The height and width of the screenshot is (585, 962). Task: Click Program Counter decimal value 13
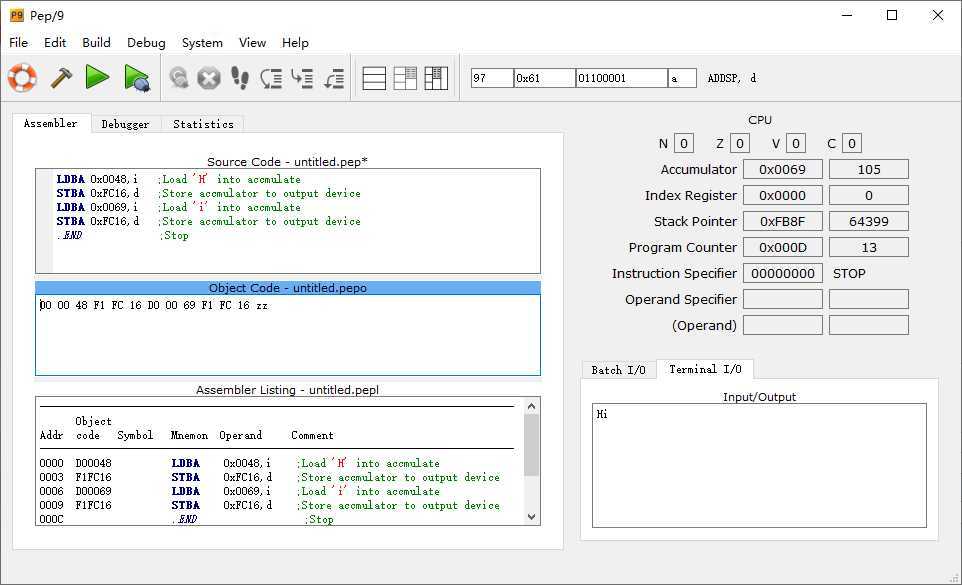(x=869, y=248)
